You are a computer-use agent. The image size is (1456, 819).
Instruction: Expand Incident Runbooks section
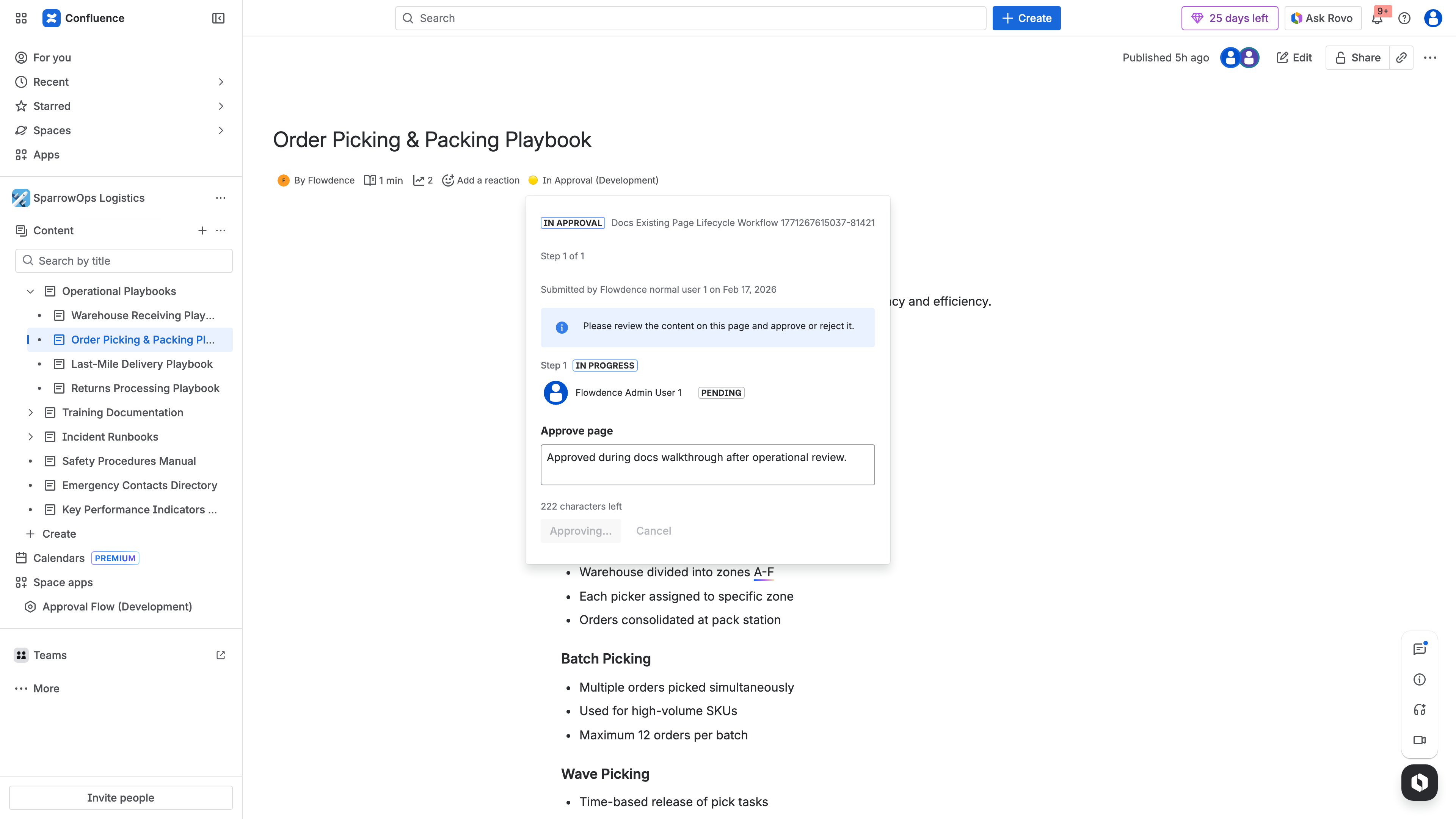tap(31, 436)
